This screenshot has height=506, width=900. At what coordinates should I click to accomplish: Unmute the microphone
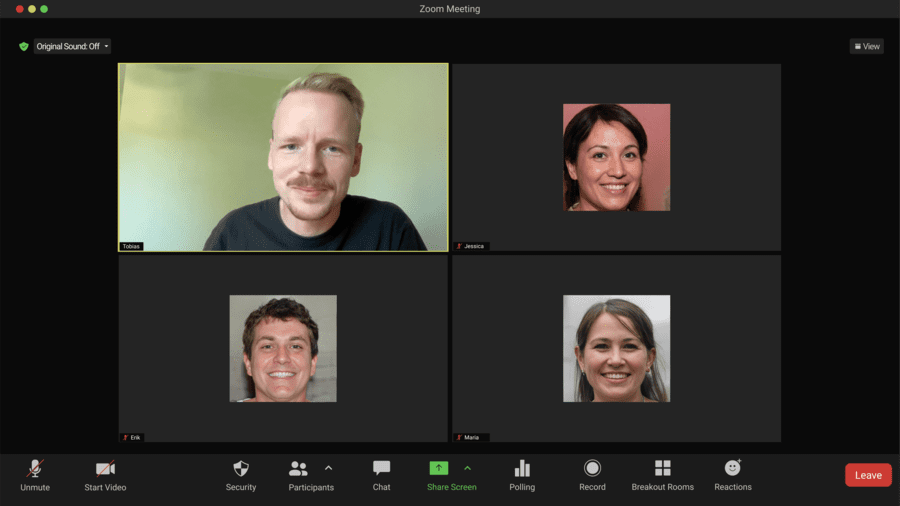click(35, 469)
